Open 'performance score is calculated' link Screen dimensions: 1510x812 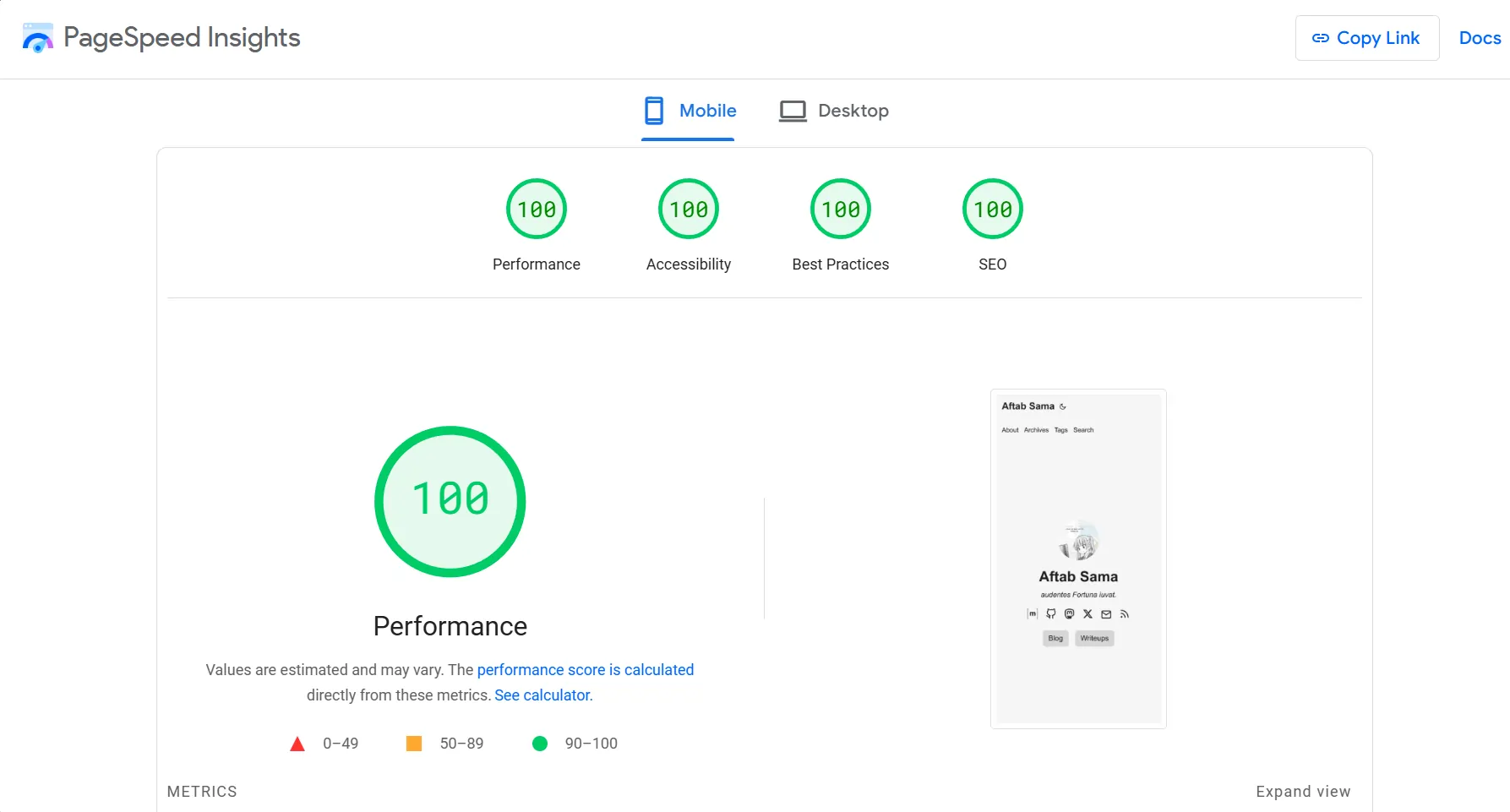coord(586,670)
